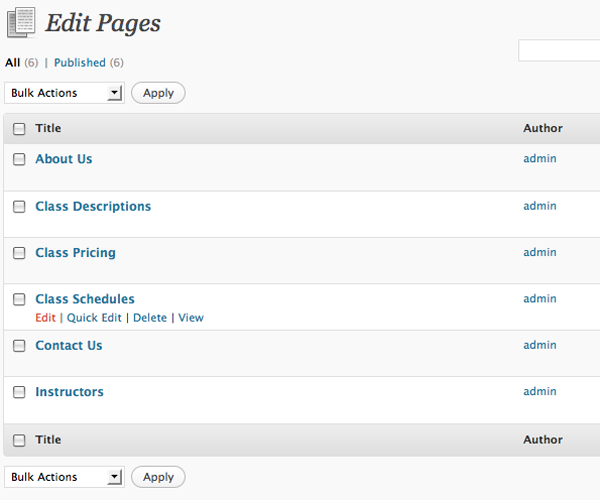The width and height of the screenshot is (600, 500).
Task: Click View under Class Schedules
Action: click(x=191, y=318)
